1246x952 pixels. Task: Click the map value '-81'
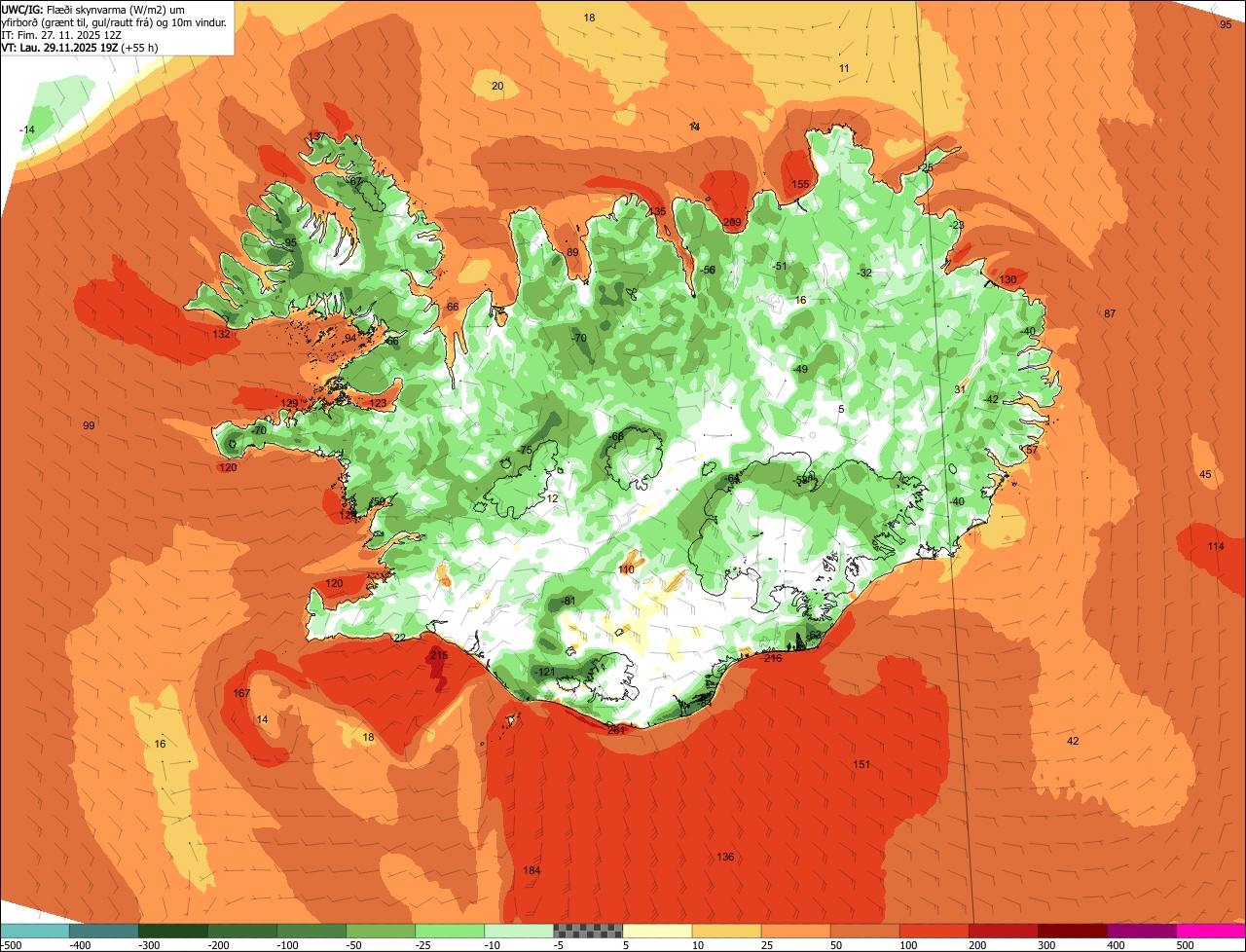tap(569, 600)
